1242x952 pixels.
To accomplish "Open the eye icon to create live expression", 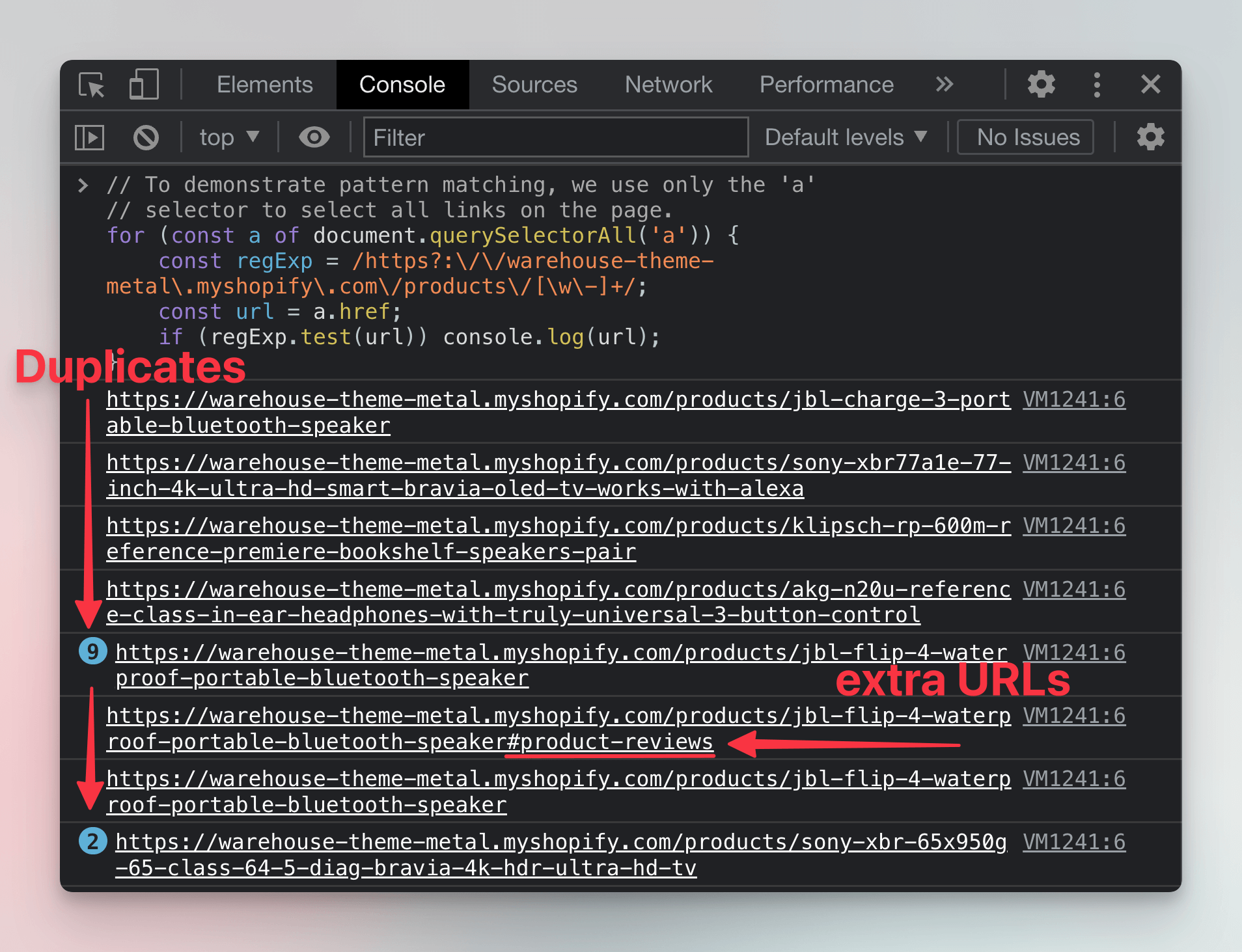I will point(314,137).
